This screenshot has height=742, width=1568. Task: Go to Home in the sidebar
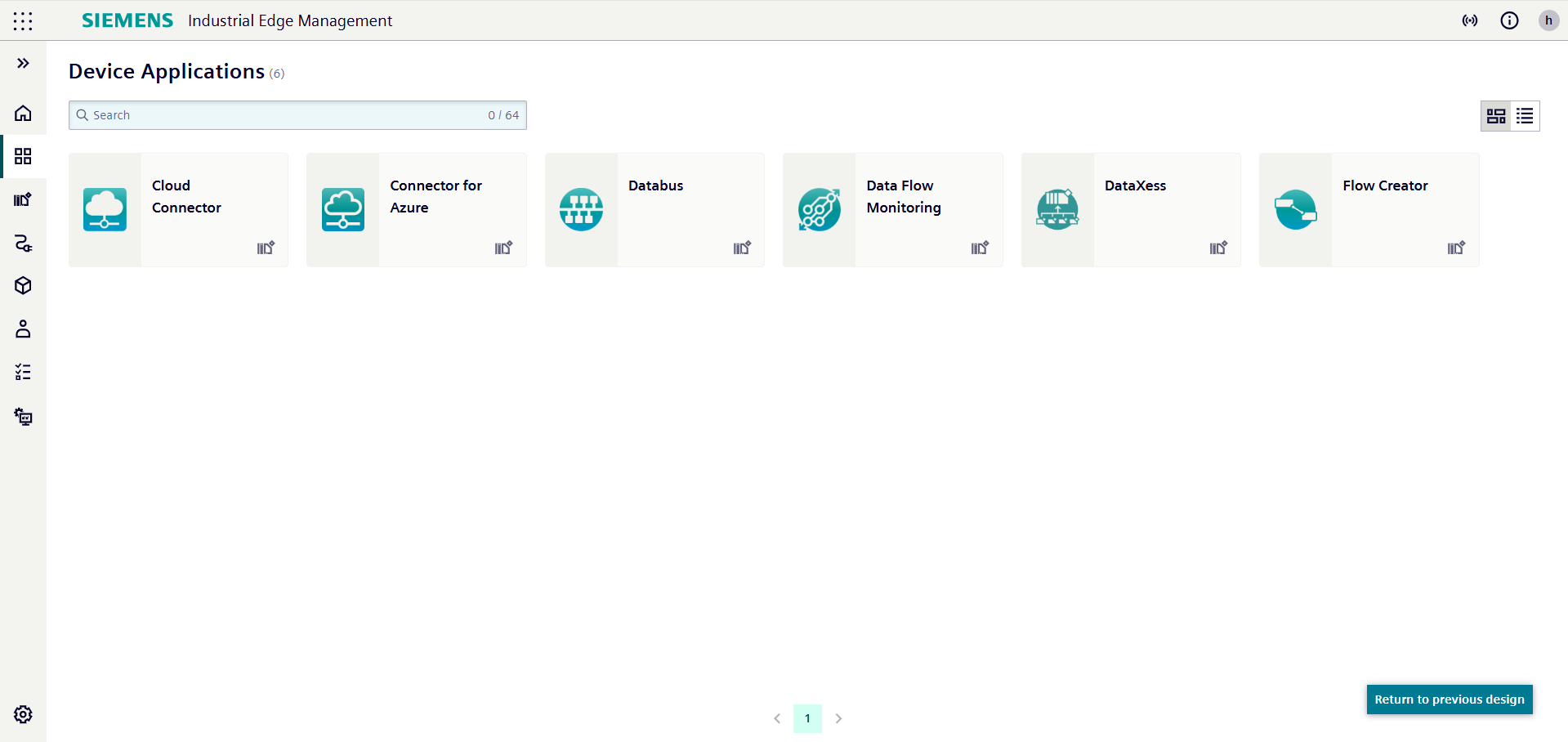point(23,113)
